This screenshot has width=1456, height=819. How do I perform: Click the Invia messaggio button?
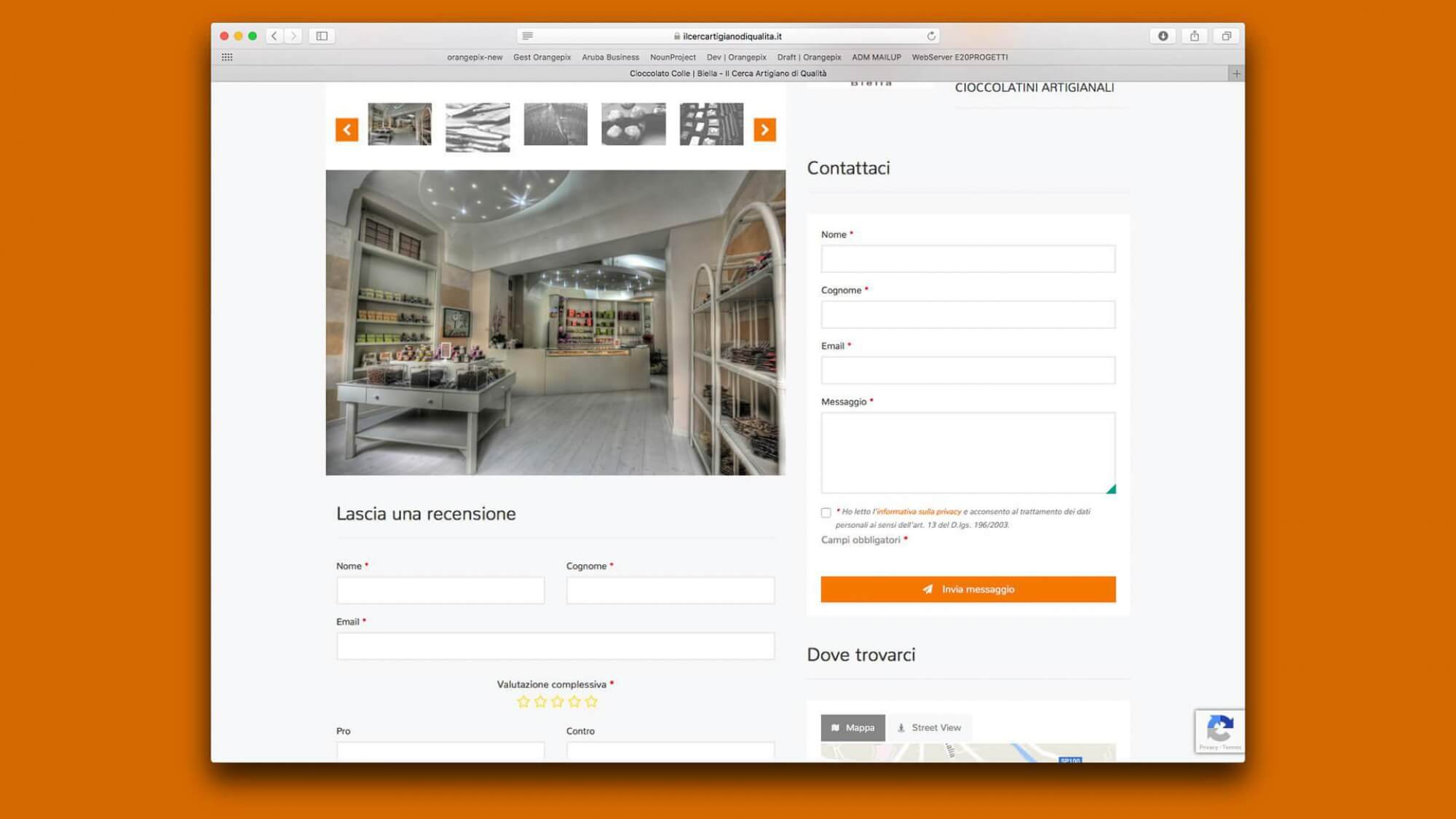pos(968,589)
